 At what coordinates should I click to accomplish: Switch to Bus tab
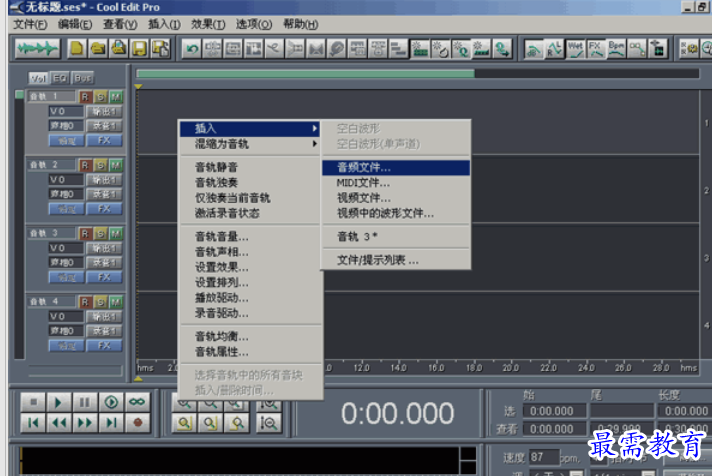(82, 78)
